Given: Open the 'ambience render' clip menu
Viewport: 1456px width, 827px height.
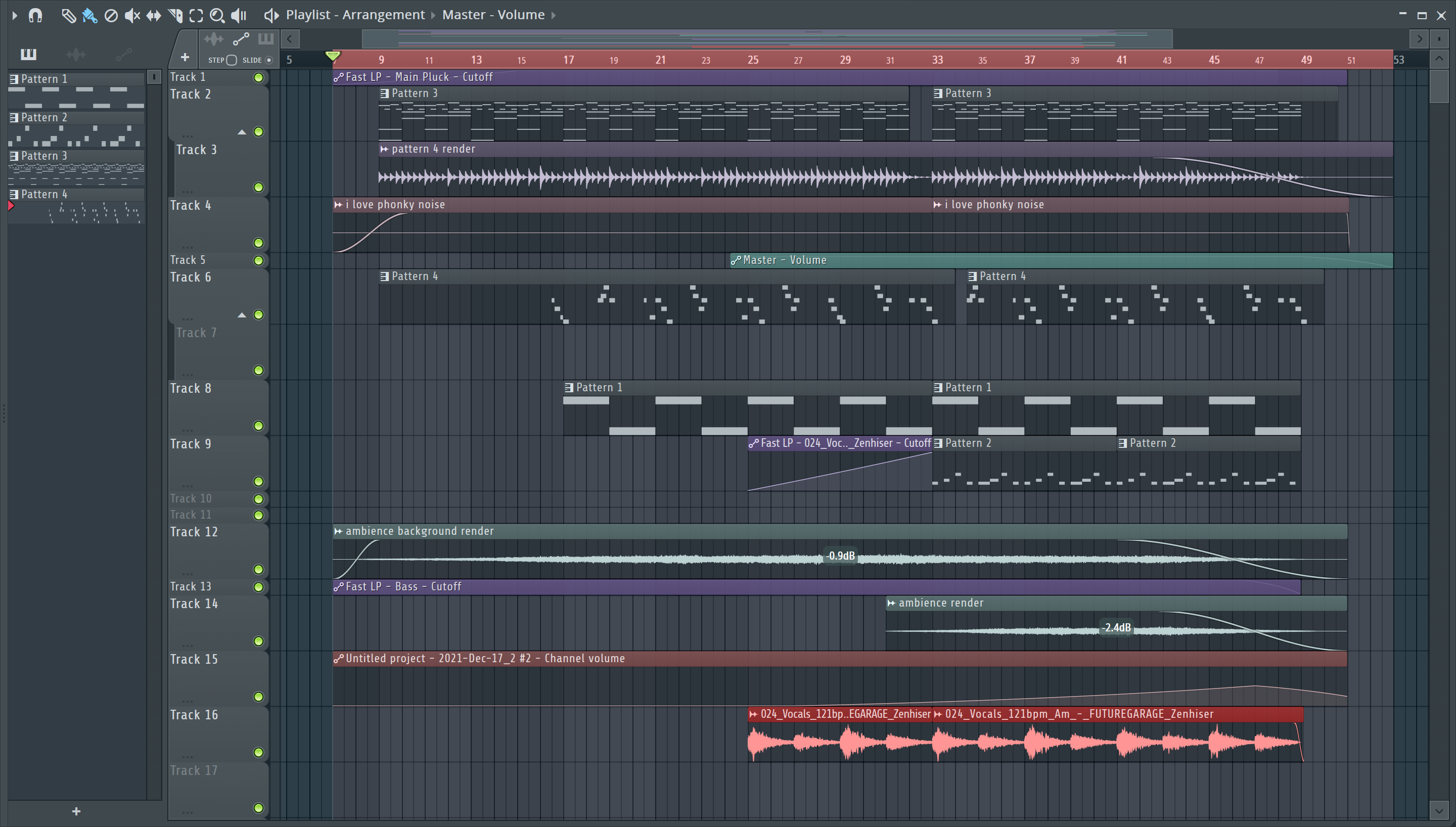Looking at the screenshot, I should click(891, 603).
